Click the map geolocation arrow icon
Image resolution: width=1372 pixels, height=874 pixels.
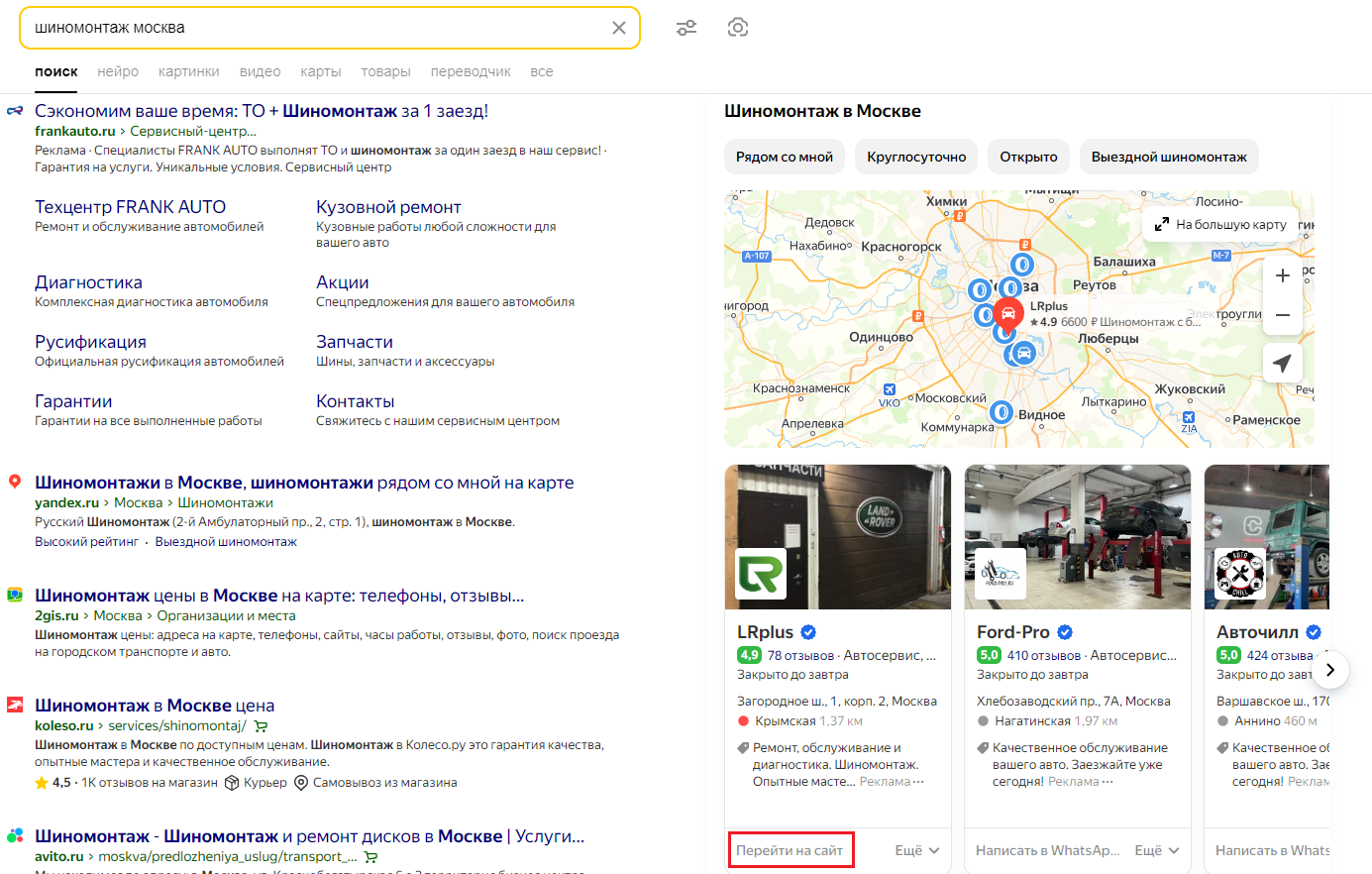[x=1282, y=363]
